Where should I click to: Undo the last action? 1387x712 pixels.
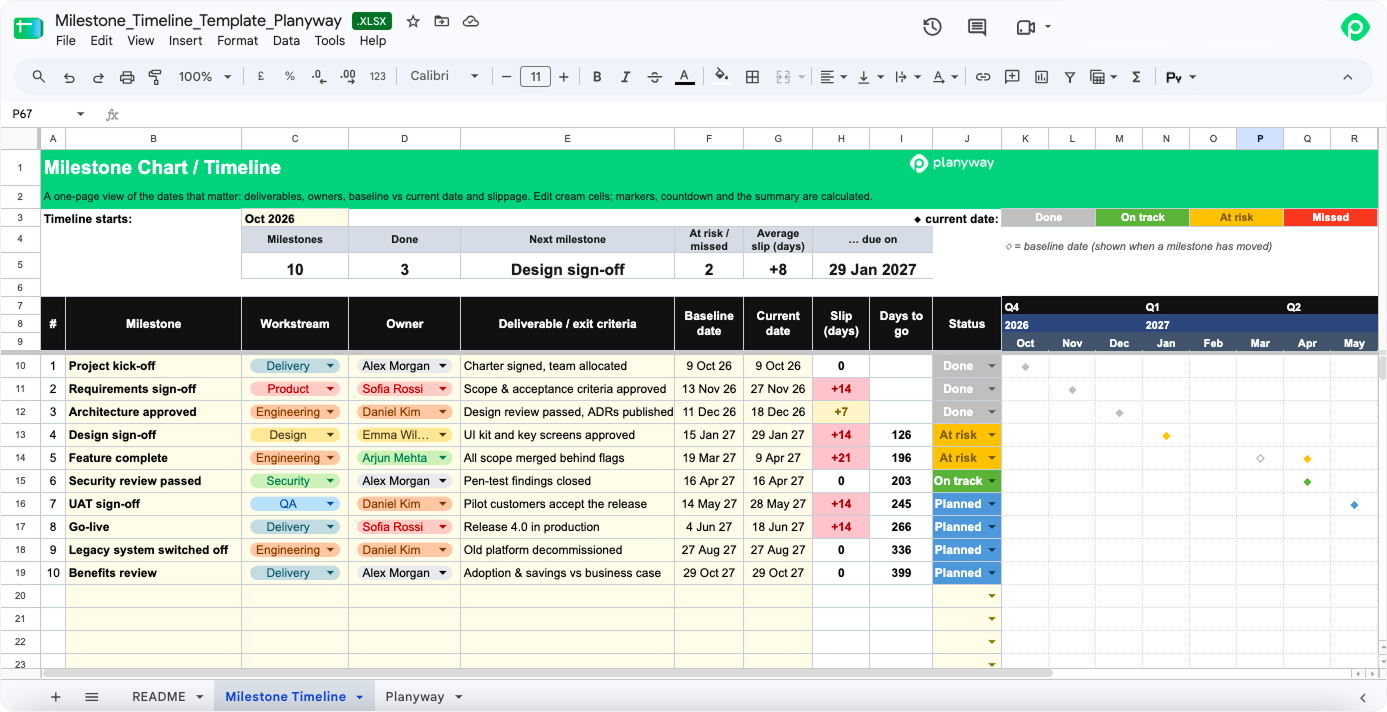[69, 77]
